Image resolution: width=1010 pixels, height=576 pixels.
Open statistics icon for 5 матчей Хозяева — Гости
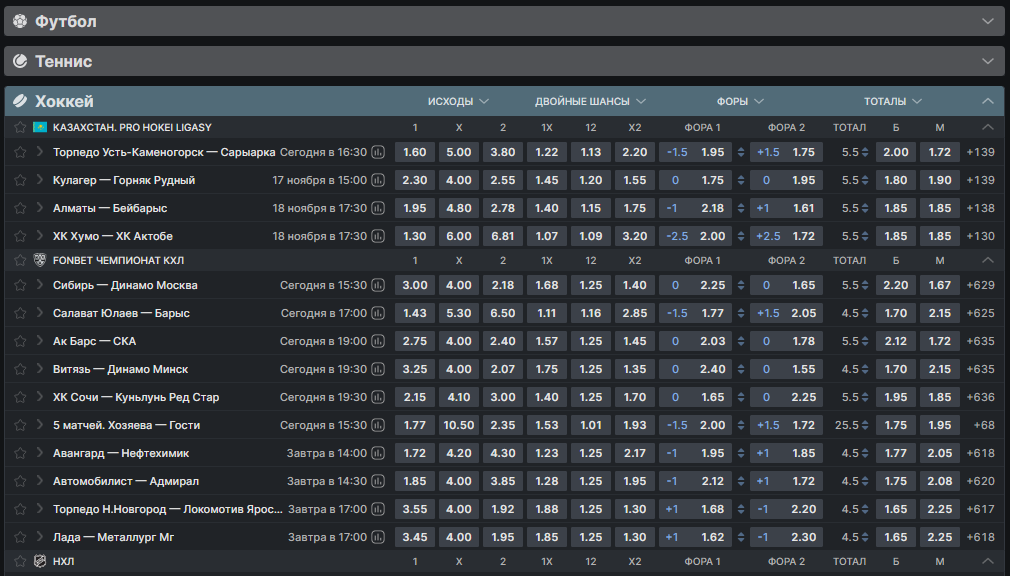pyautogui.click(x=378, y=425)
